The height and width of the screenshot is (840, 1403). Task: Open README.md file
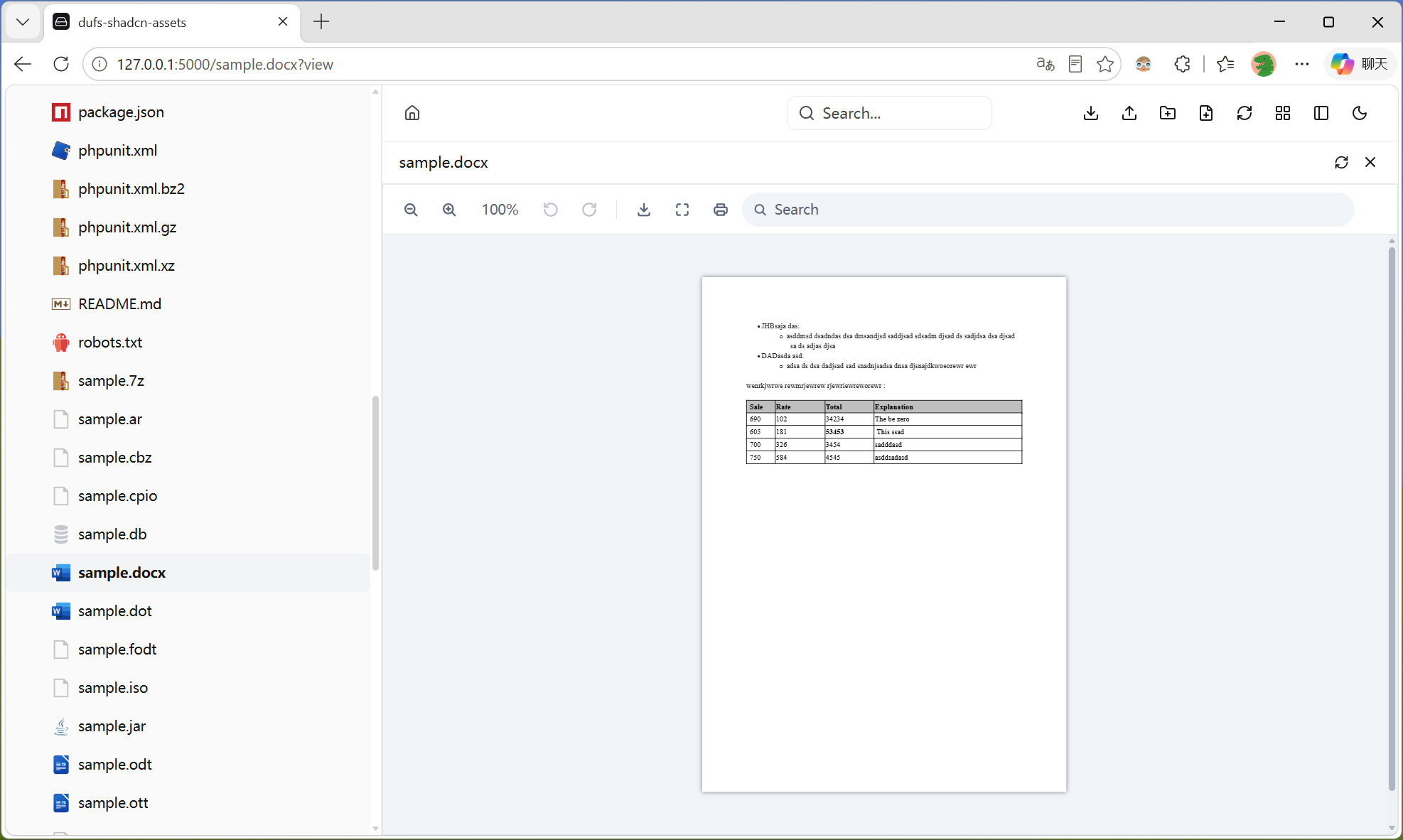(188, 304)
